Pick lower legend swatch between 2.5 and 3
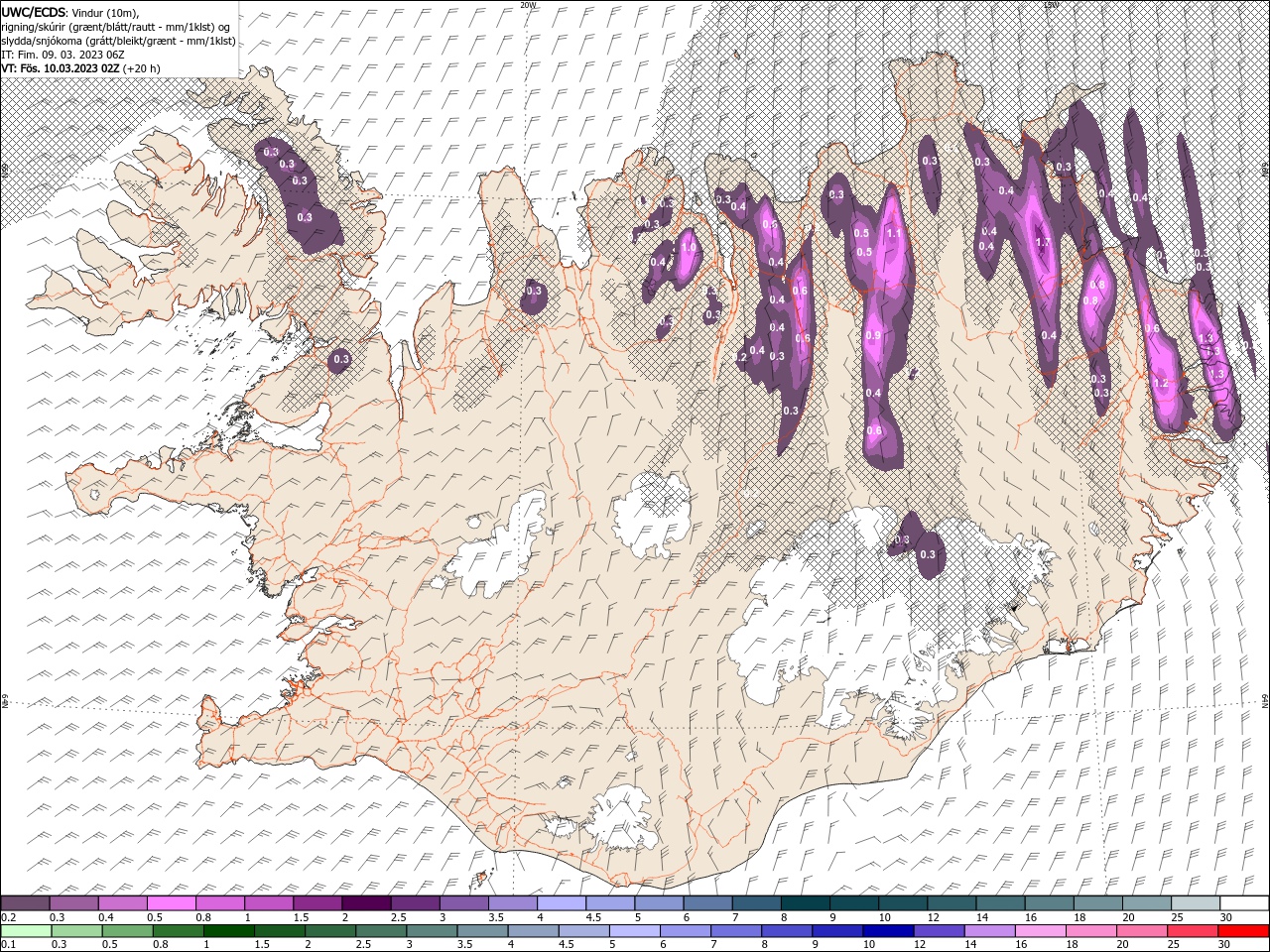Viewport: 1270px width, 952px height. coord(381,930)
